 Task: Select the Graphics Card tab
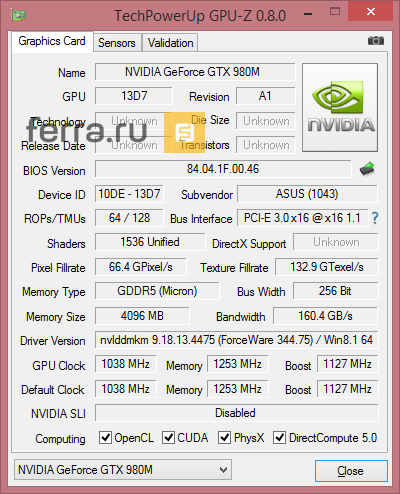[52, 41]
